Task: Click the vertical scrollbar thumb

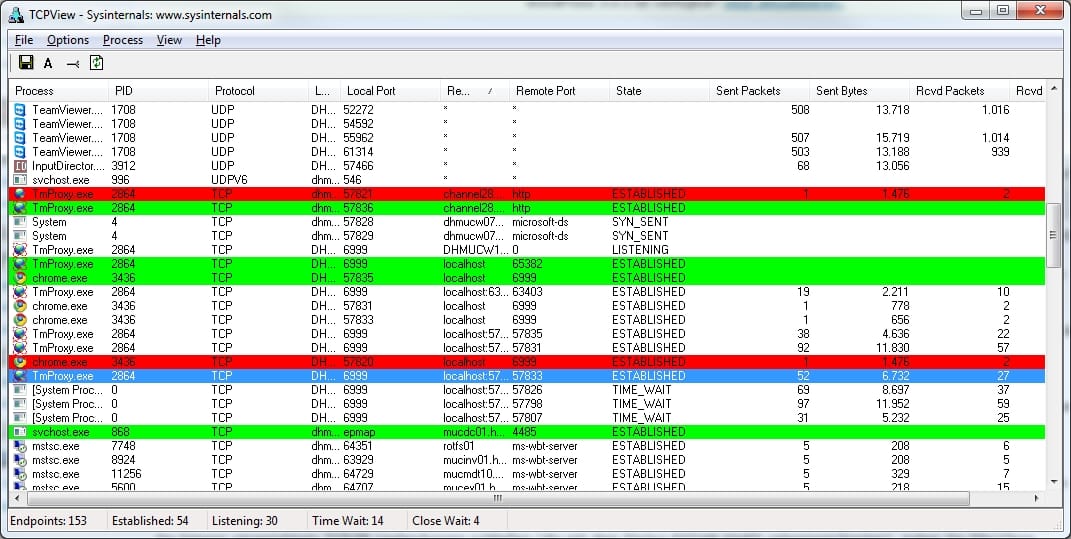Action: [1053, 234]
